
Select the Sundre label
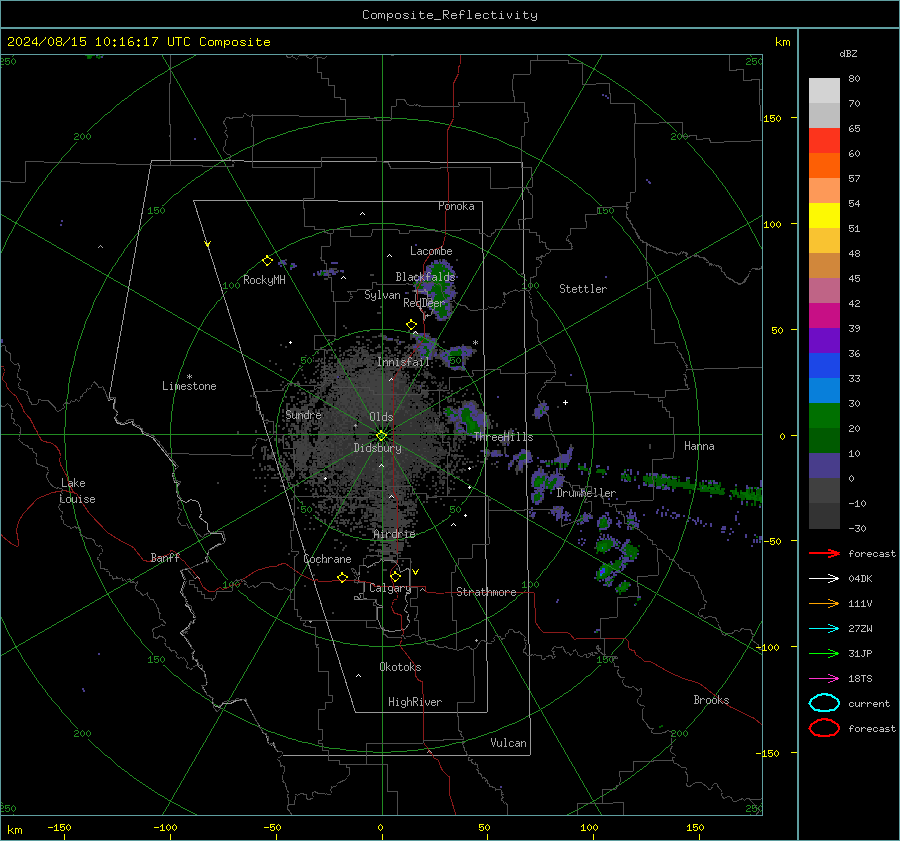[x=304, y=414]
